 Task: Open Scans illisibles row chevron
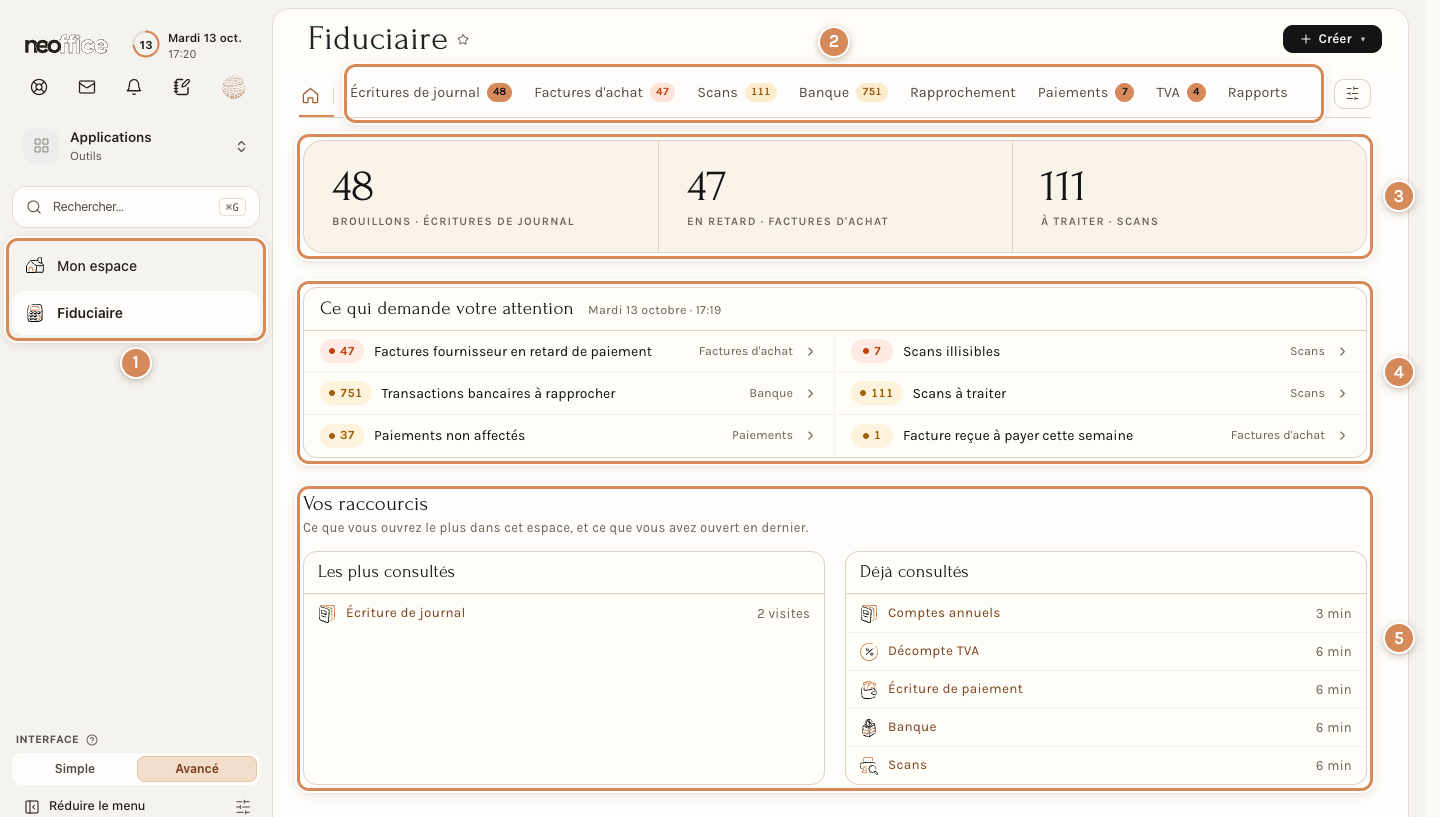tap(1342, 352)
